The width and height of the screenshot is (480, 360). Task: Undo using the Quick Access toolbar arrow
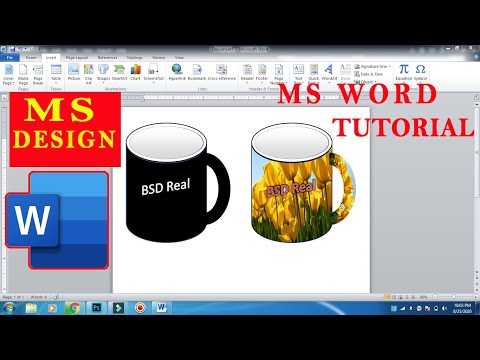20,49
